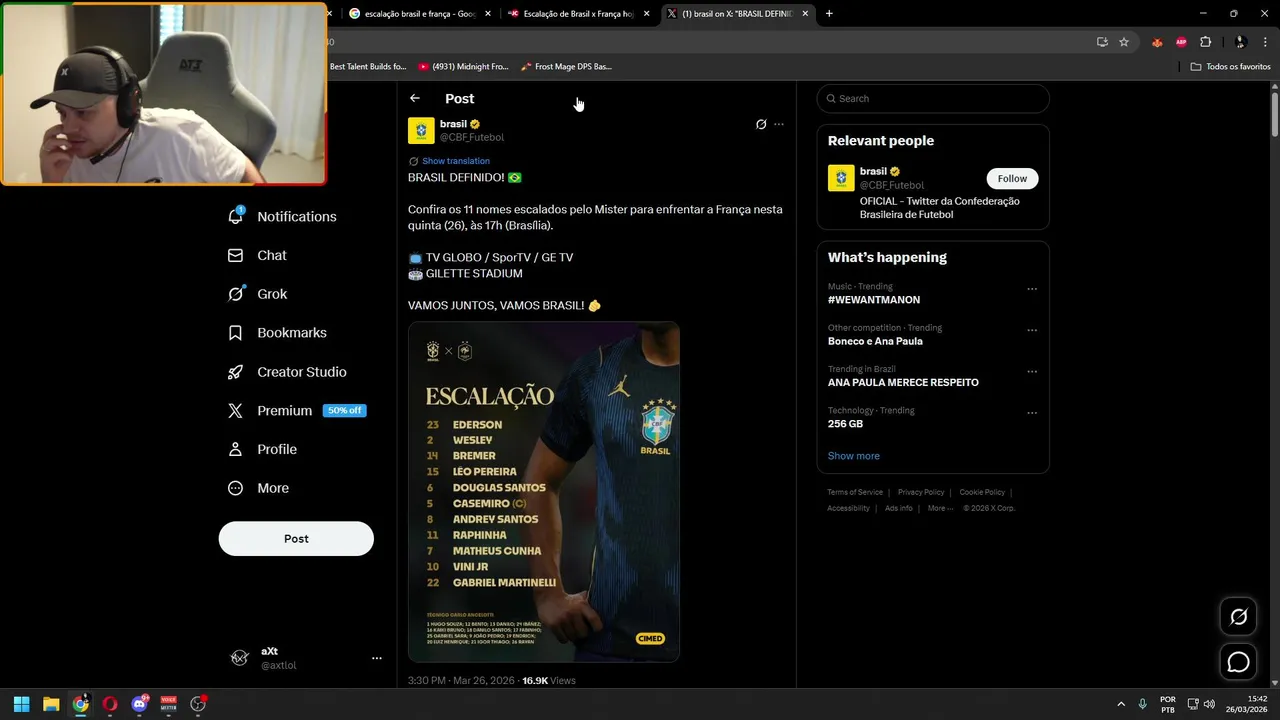
Task: Open Best Talent Builds bookmark
Action: 368,67
